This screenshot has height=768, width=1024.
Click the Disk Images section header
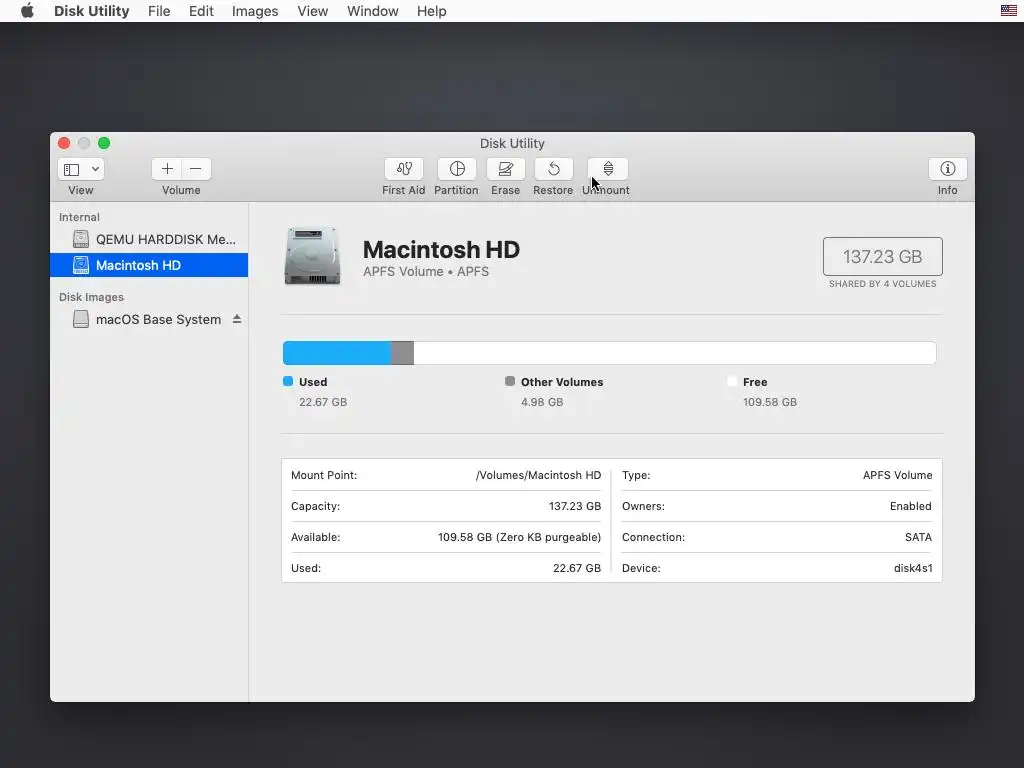pos(91,297)
